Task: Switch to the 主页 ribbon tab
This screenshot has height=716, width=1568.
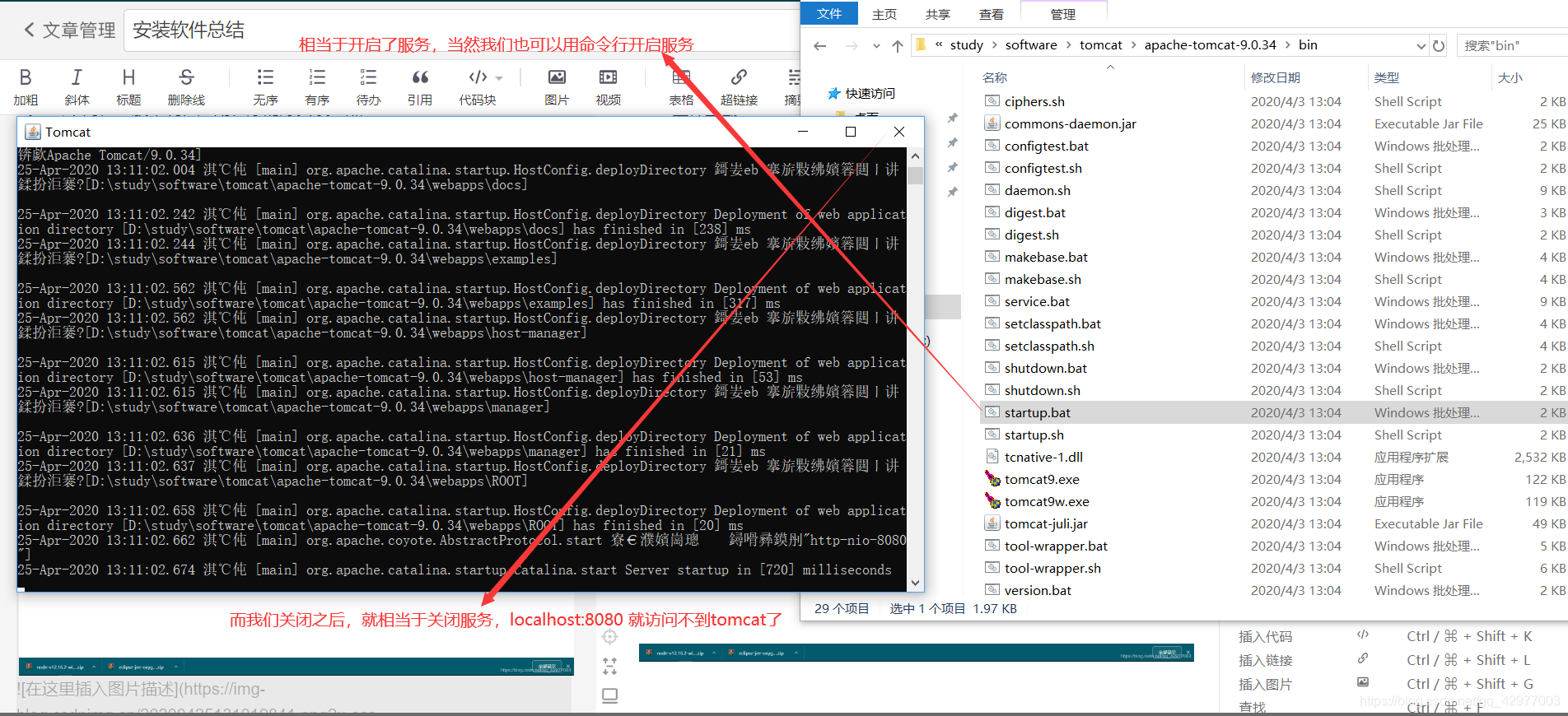Action: 884,14
